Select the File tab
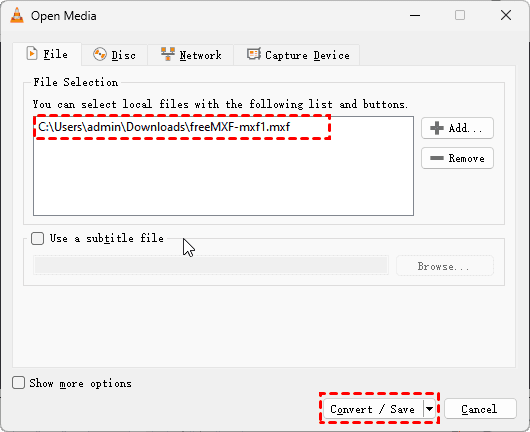Image resolution: width=530 pixels, height=432 pixels. pos(47,54)
